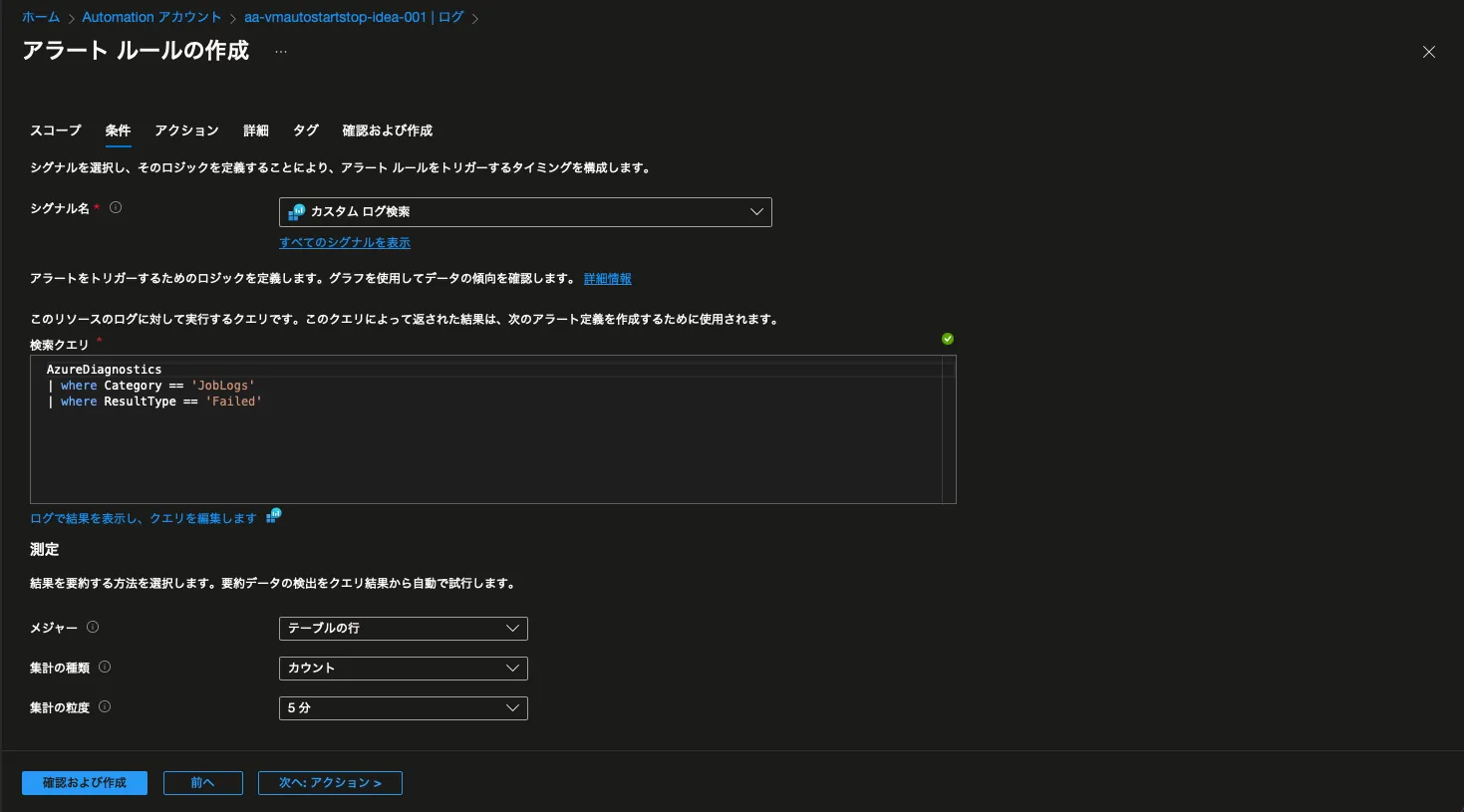Image resolution: width=1464 pixels, height=812 pixels.
Task: Open the 詳細情報 link
Action: 608,279
